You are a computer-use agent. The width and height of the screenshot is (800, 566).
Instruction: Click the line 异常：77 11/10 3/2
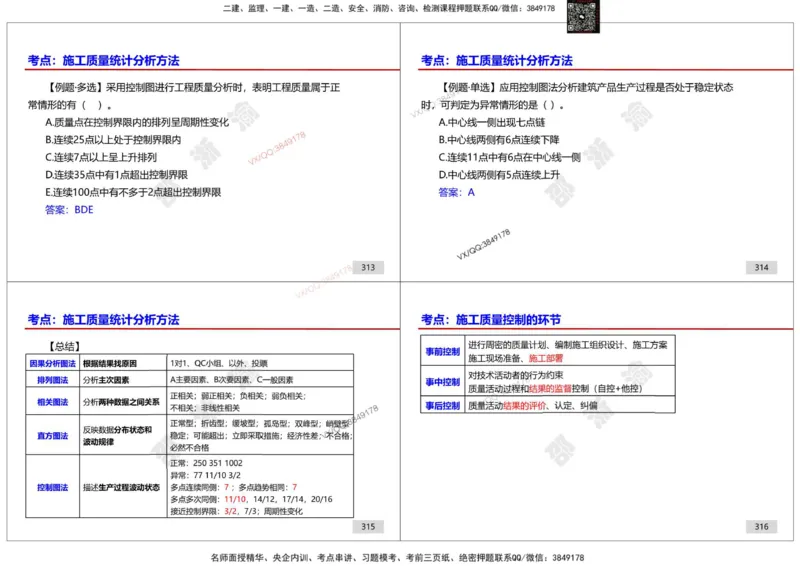click(206, 475)
